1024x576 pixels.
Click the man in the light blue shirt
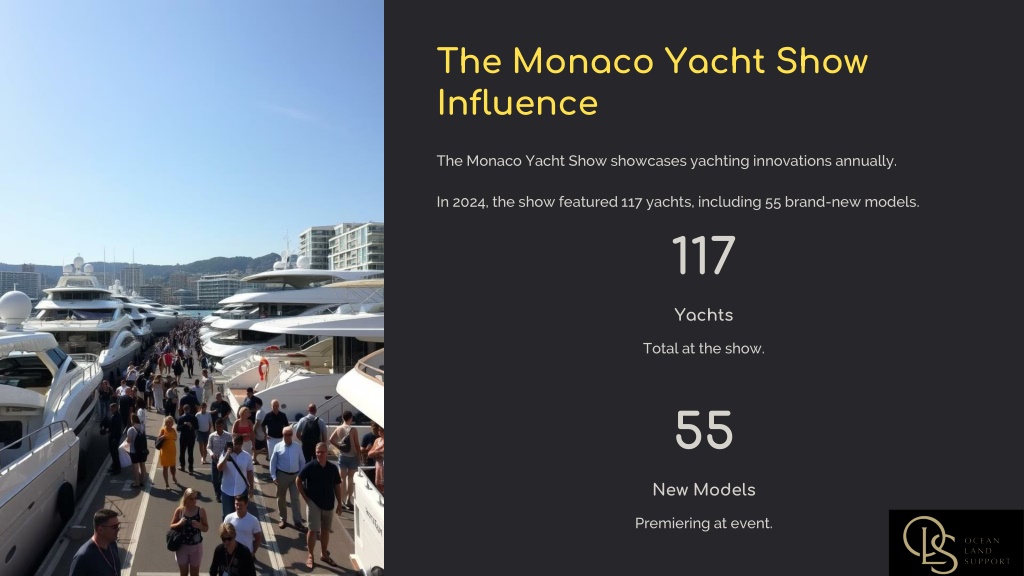(287, 475)
